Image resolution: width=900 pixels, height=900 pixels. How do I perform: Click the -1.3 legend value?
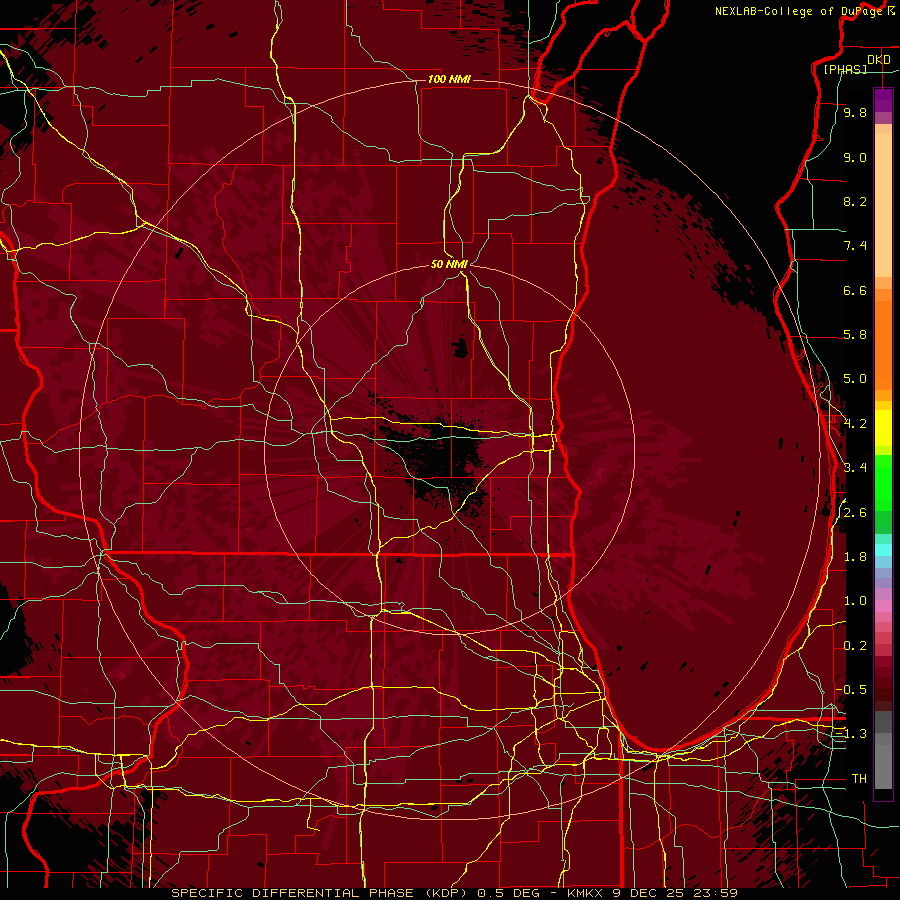pyautogui.click(x=851, y=734)
